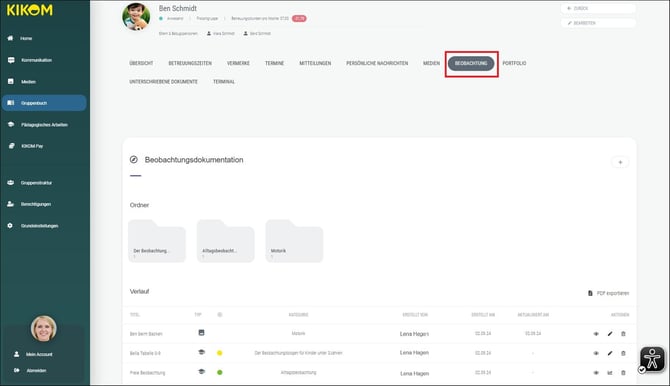The height and width of the screenshot is (386, 670).
Task: Click the Zurück button
Action: 598,9
